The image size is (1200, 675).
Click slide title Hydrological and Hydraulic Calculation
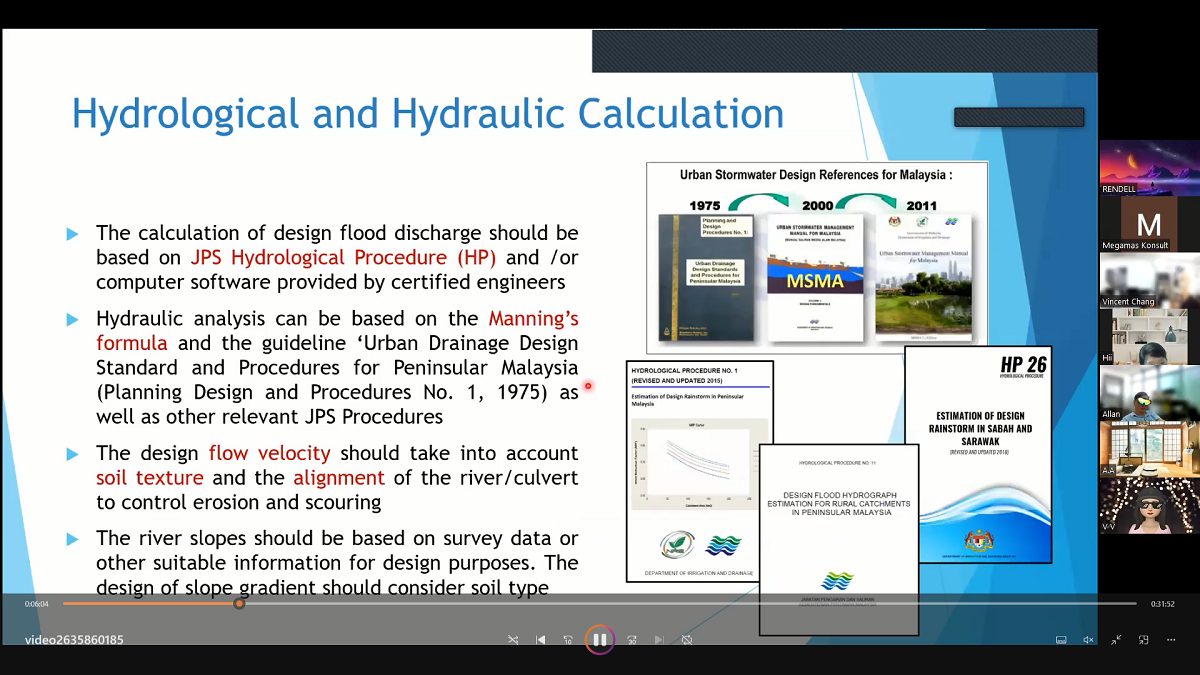click(x=428, y=114)
